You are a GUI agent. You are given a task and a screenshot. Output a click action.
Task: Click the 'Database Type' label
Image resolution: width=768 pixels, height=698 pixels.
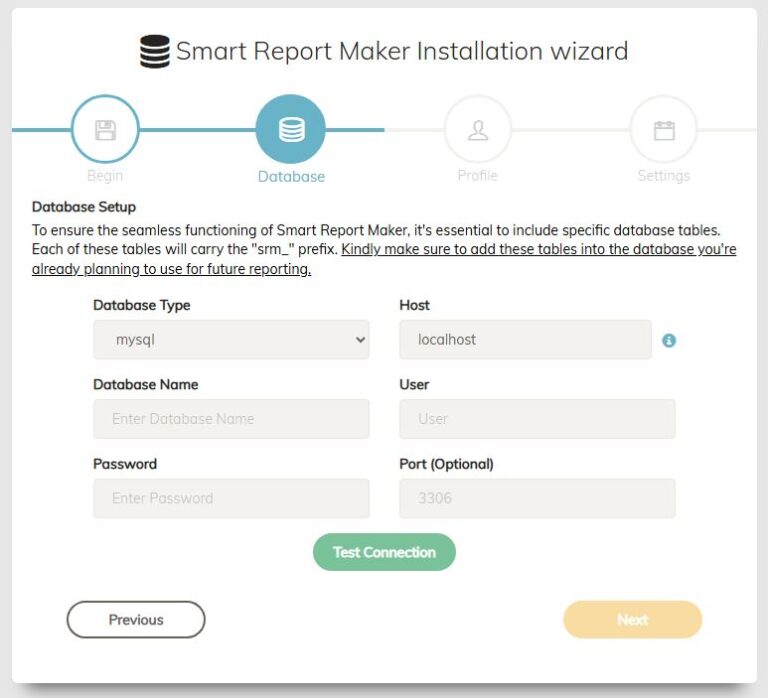pos(142,305)
